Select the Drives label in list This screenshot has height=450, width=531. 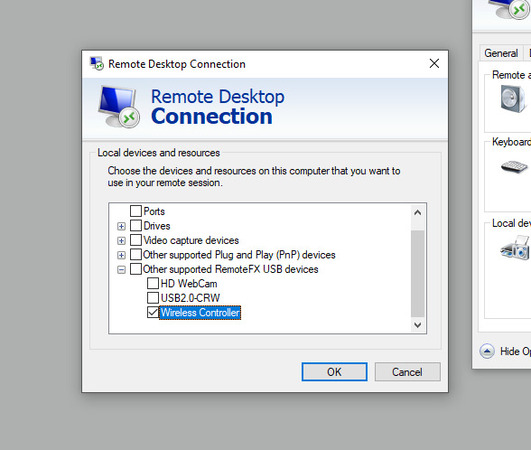pyautogui.click(x=157, y=226)
